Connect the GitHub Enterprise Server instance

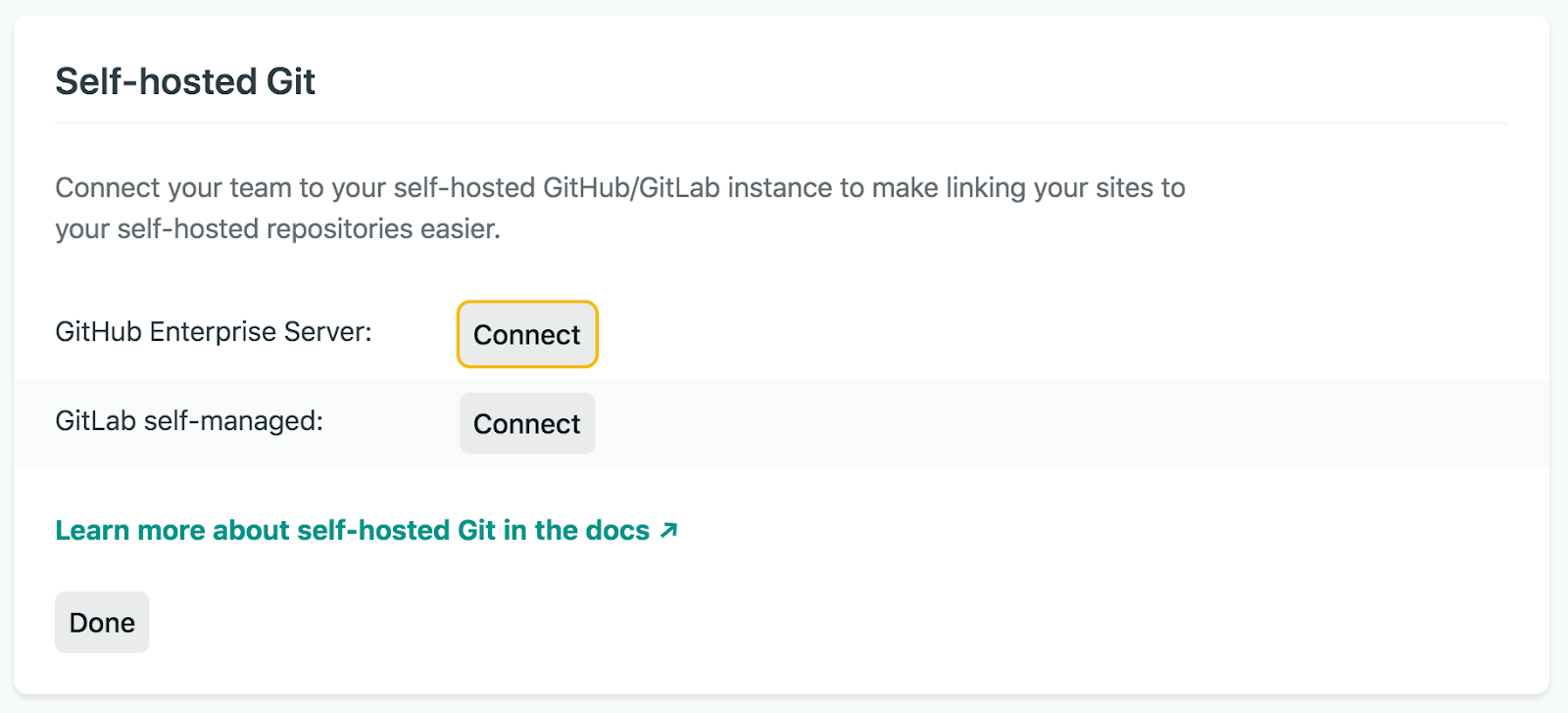point(527,334)
